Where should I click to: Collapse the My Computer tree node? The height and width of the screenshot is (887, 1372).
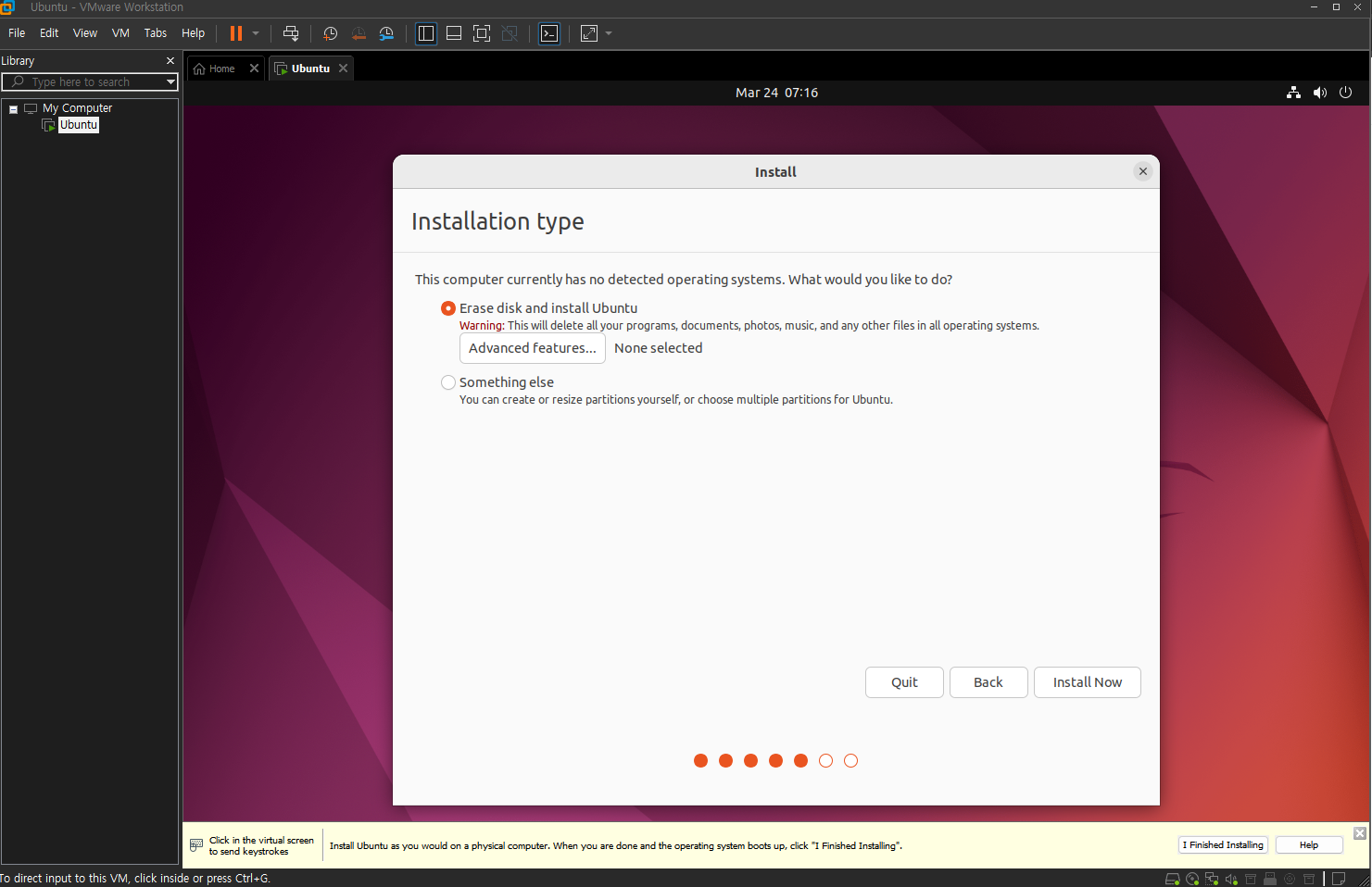click(x=14, y=109)
